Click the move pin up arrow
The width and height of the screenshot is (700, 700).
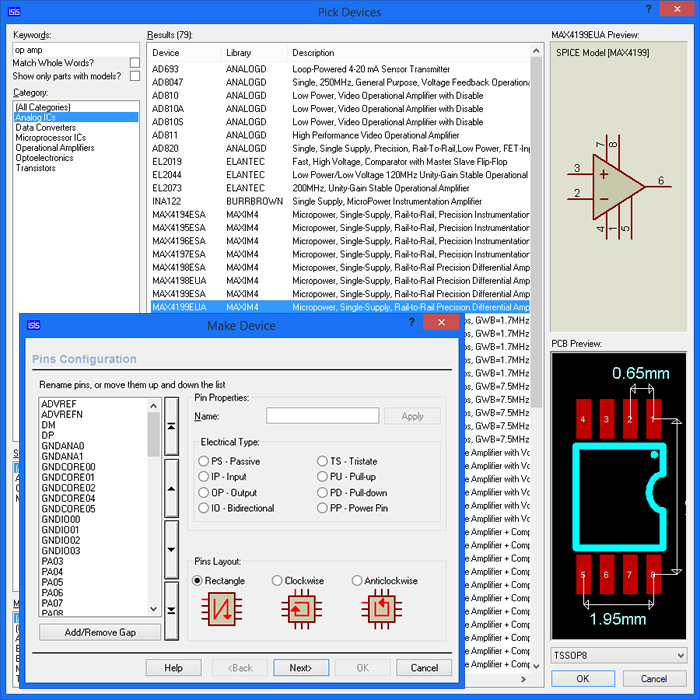point(171,487)
